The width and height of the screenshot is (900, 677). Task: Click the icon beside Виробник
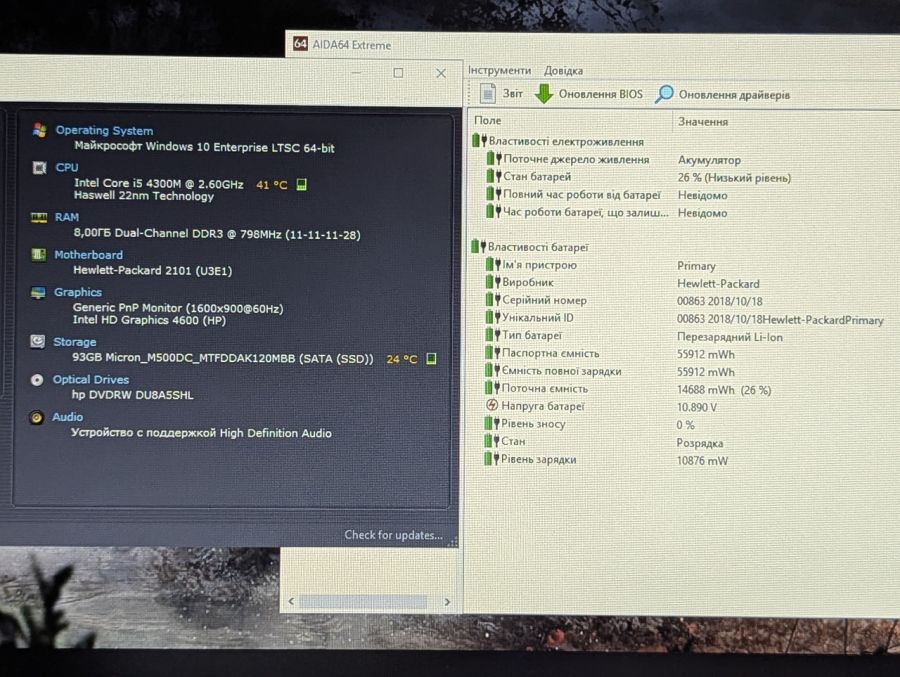point(493,282)
